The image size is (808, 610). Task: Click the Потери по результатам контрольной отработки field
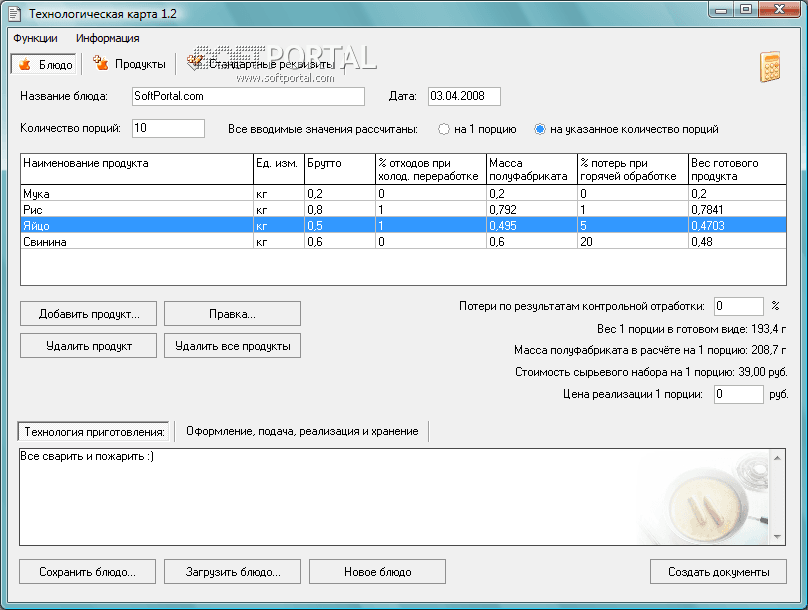pos(738,306)
